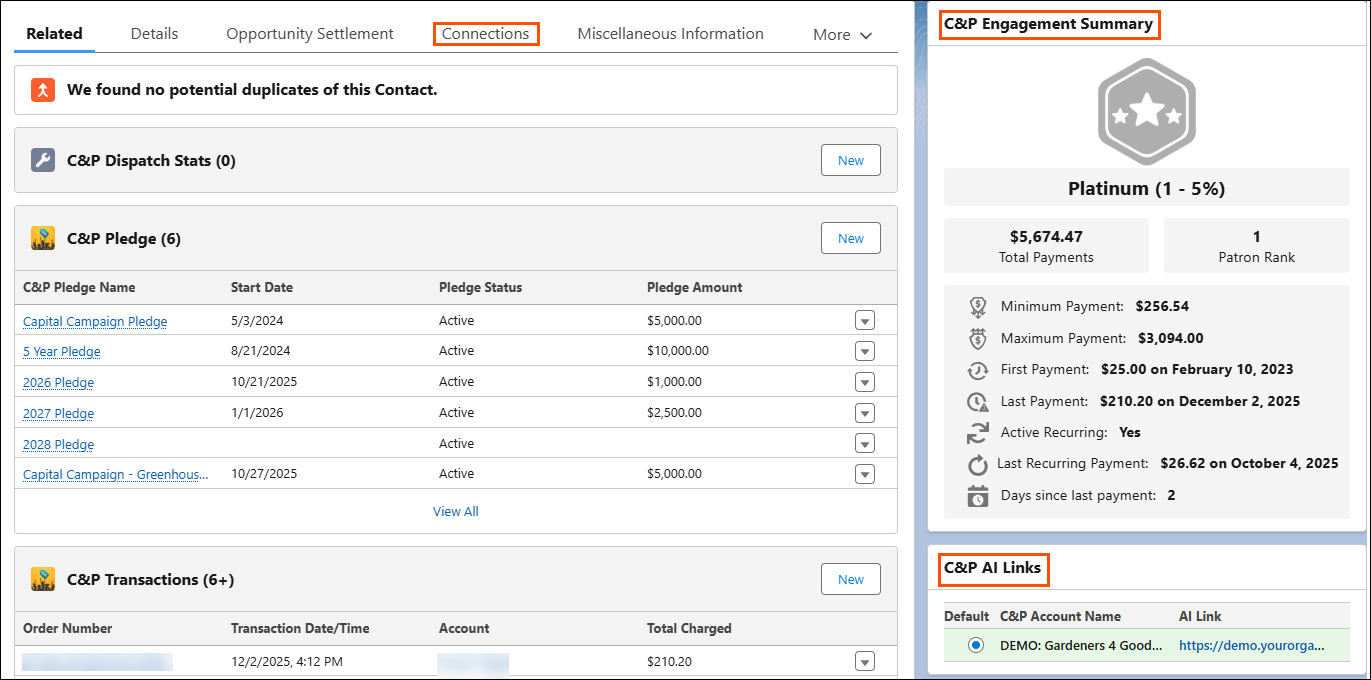Click the Days since last payment calendar icon

[978, 496]
